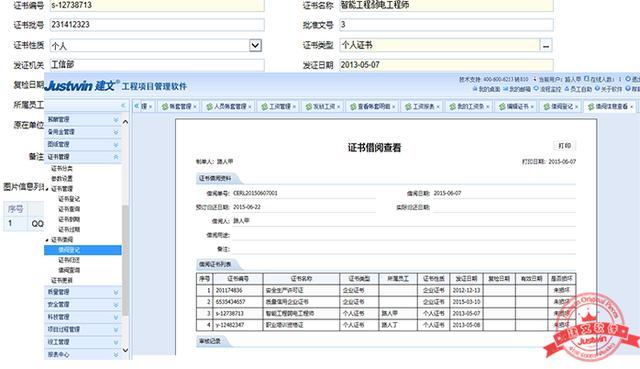This screenshot has height=369, width=640.
Task: Click the 发证机关 input field
Action: tap(157, 65)
